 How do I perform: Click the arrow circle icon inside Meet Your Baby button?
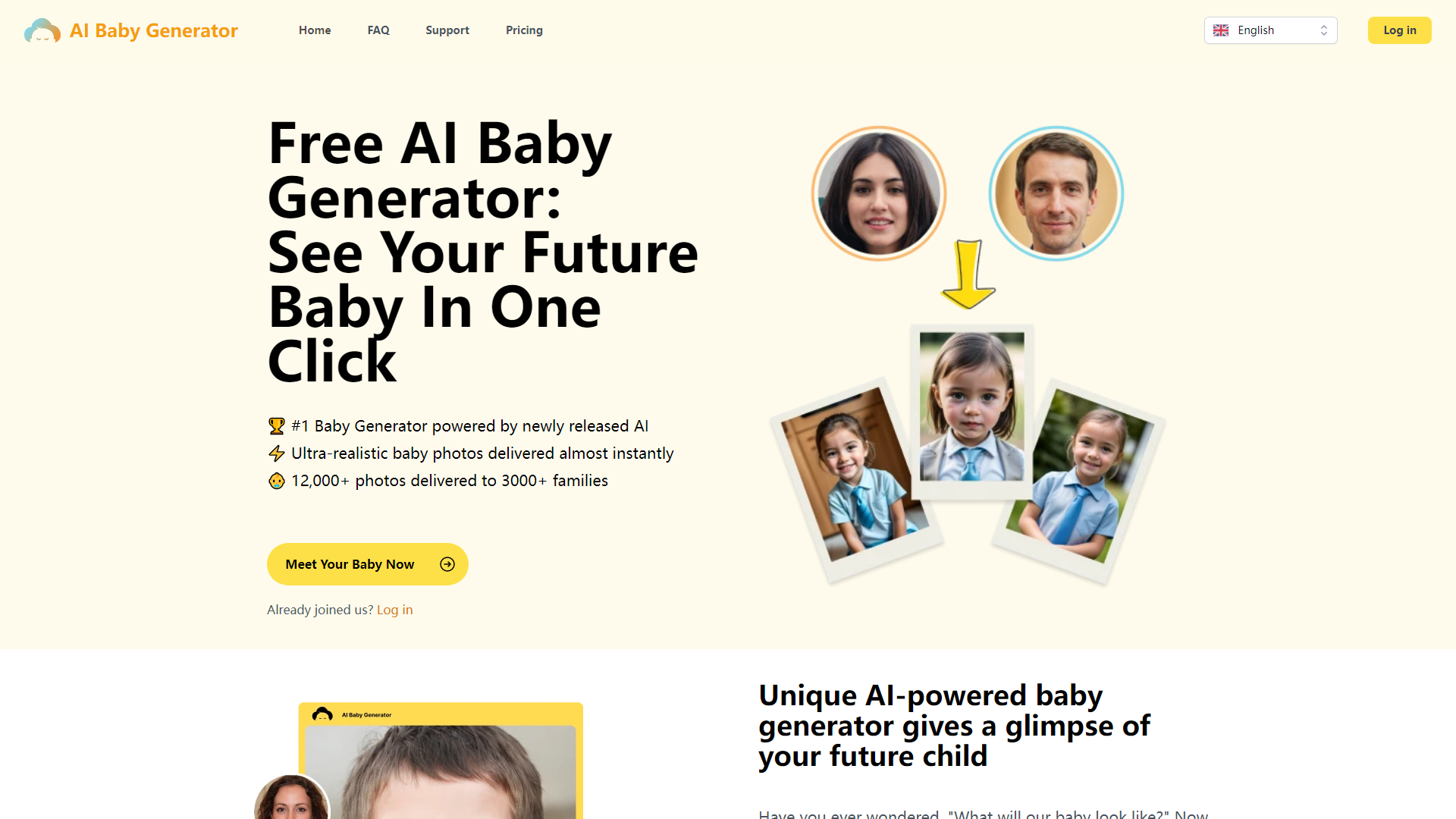click(448, 564)
